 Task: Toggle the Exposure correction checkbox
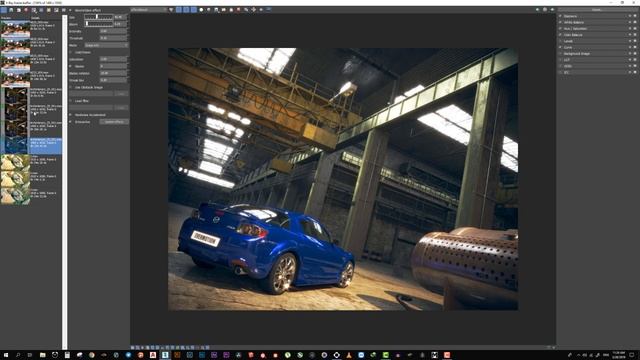click(560, 16)
